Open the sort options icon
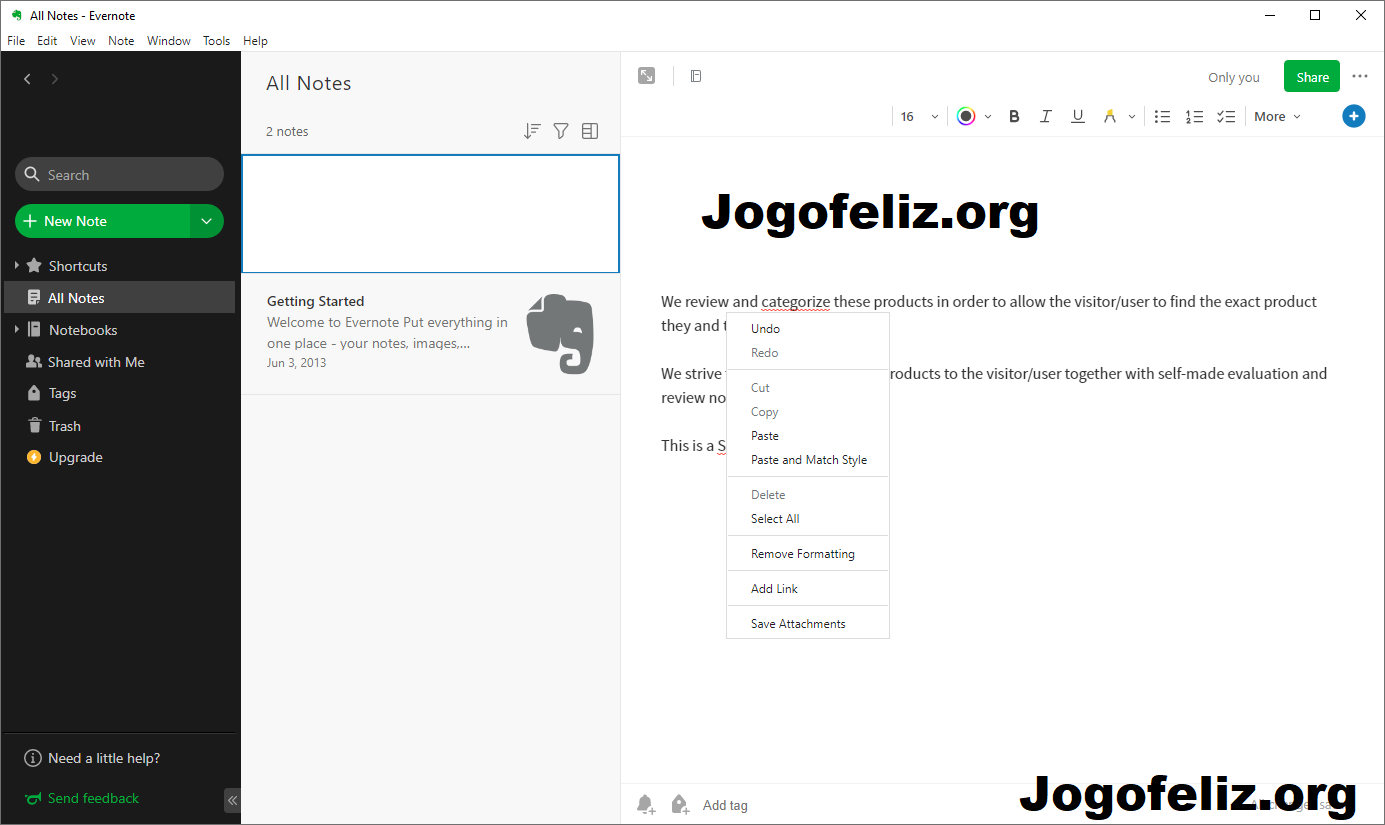The width and height of the screenshot is (1385, 825). click(532, 131)
